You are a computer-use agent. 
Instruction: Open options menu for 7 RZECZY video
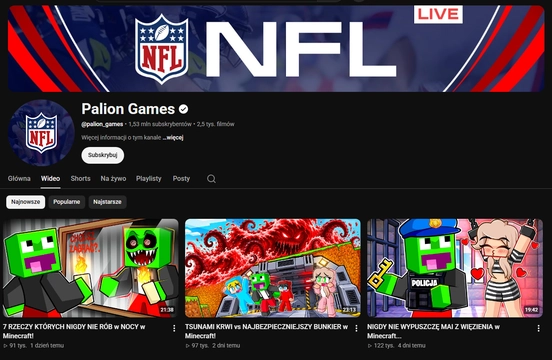[x=174, y=328]
